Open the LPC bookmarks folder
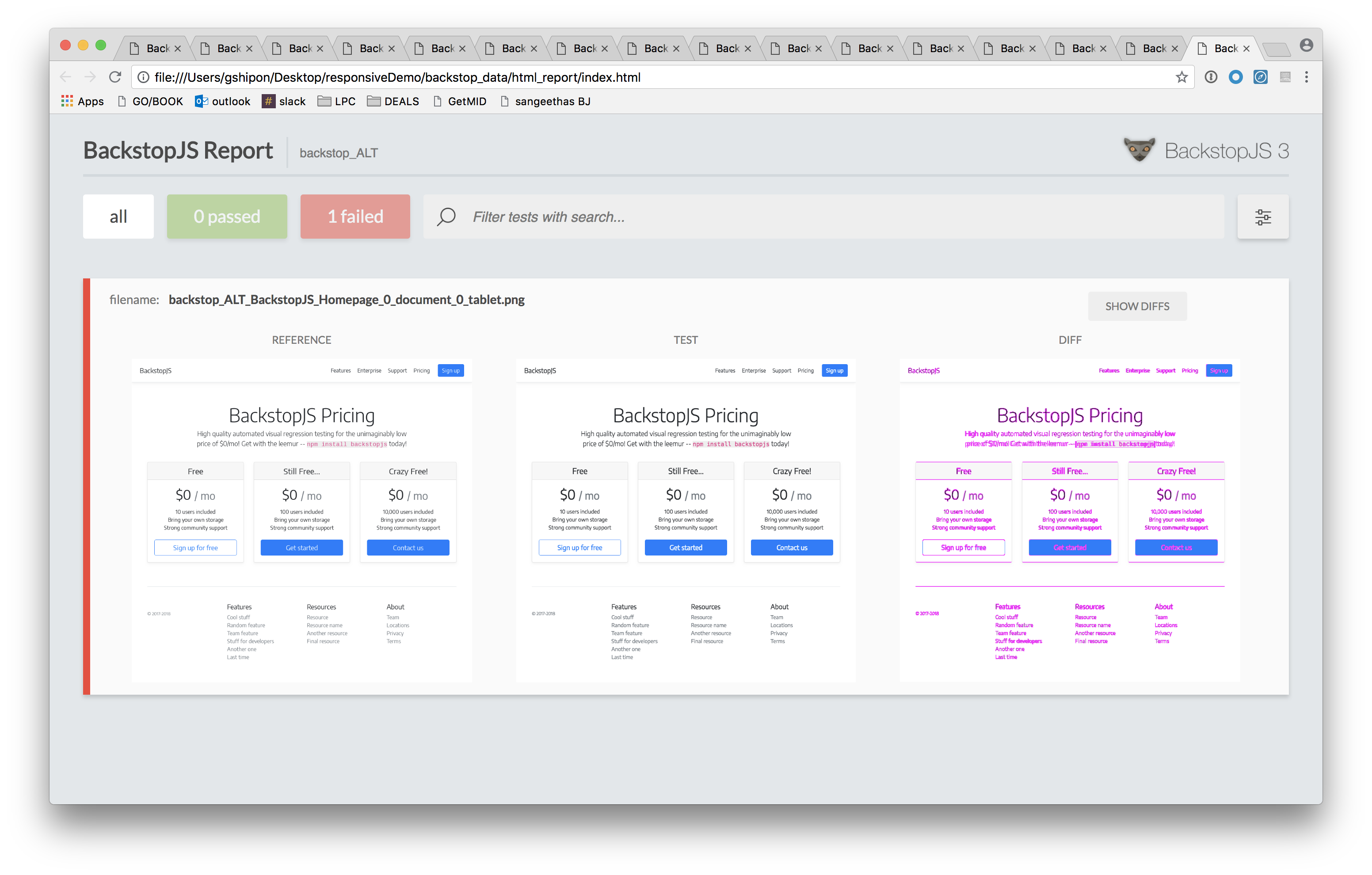Image resolution: width=1372 pixels, height=875 pixels. 337,101
